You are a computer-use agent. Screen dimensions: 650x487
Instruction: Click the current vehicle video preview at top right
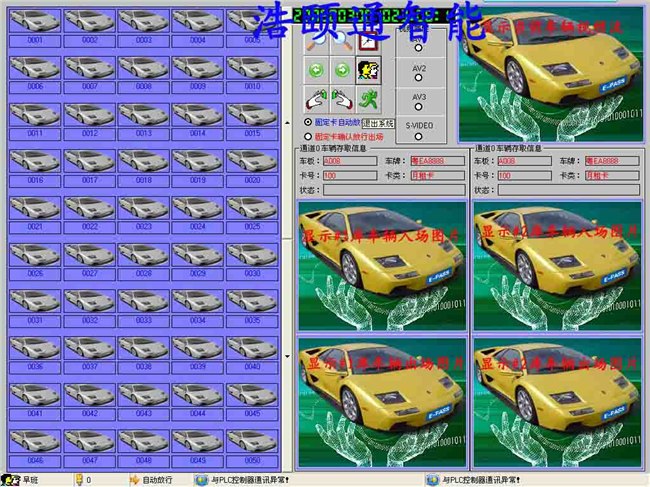coord(551,74)
